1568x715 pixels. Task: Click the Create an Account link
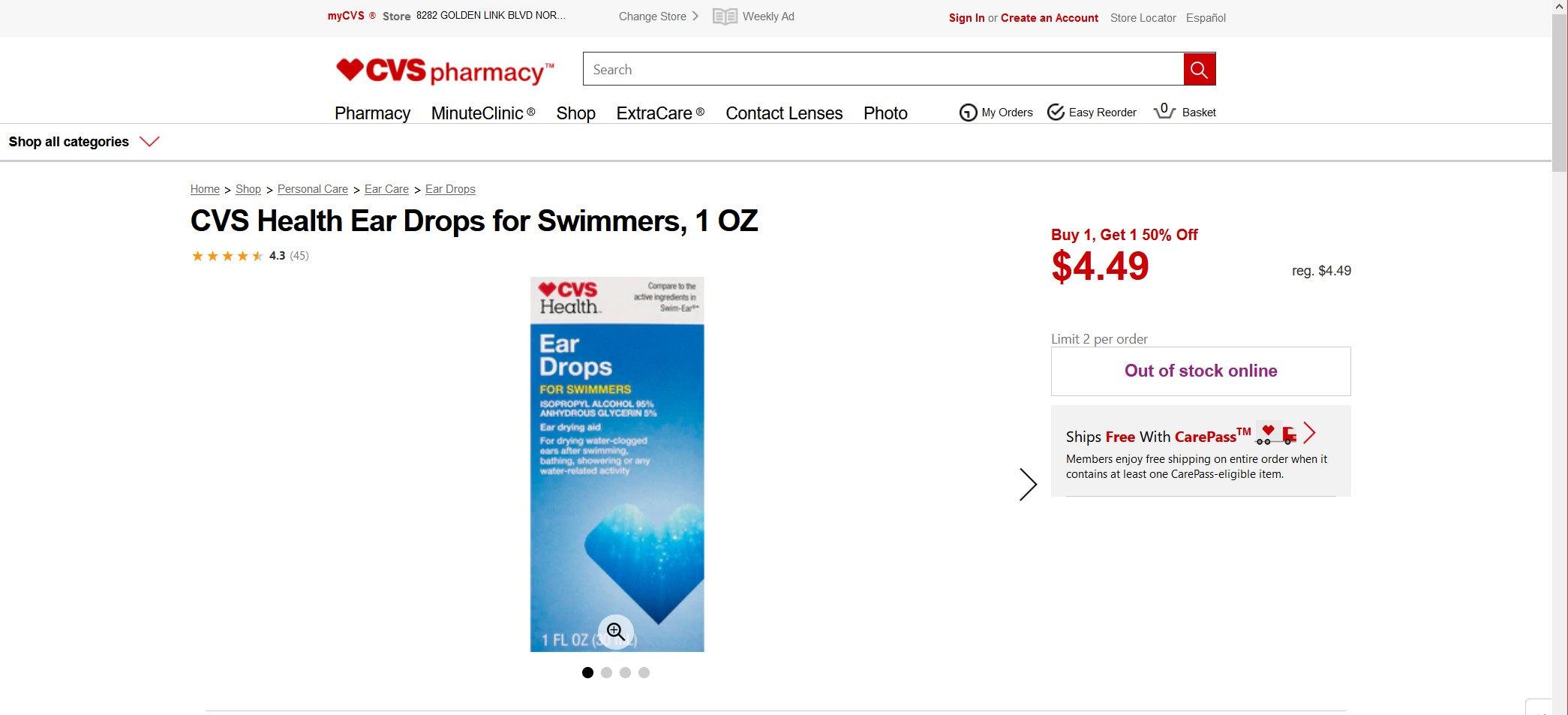coord(1049,18)
